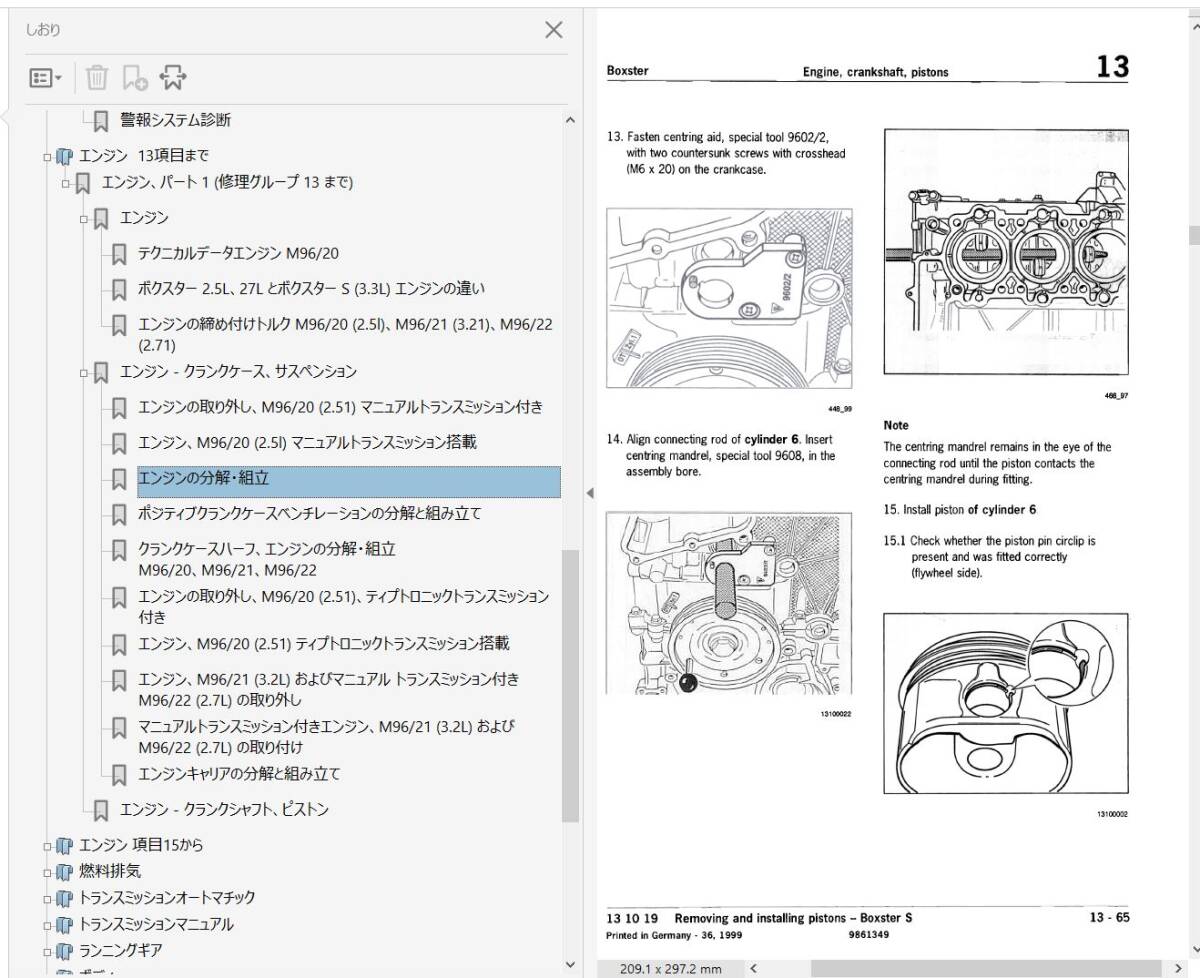This screenshot has height=978, width=1200.
Task: Open エンジンの取り外し マニュアルトランスミッション付き bookmark
Action: coord(340,407)
